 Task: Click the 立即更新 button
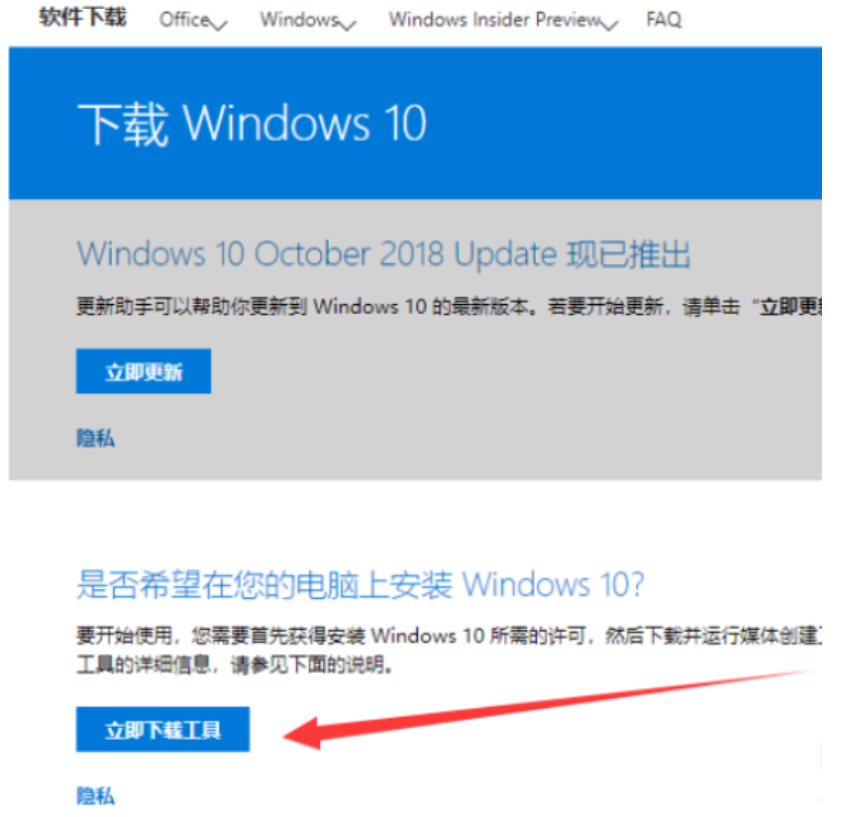[144, 371]
